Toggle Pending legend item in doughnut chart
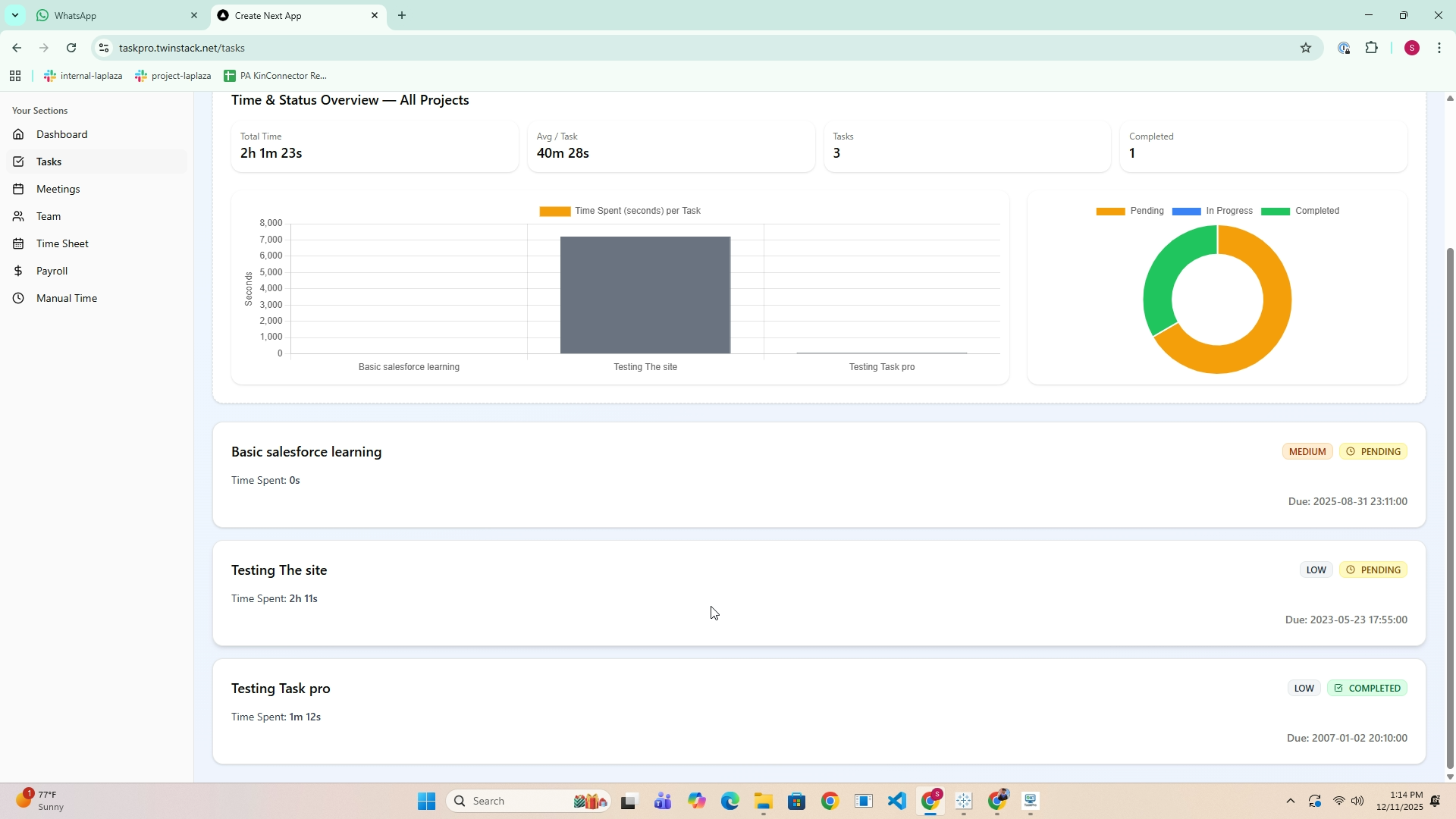The height and width of the screenshot is (819, 1456). coord(1130,212)
